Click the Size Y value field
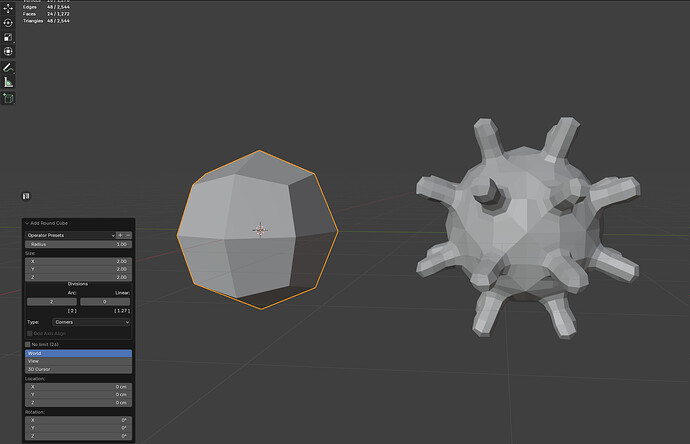Screen dimensions: 690x444 tap(78, 269)
